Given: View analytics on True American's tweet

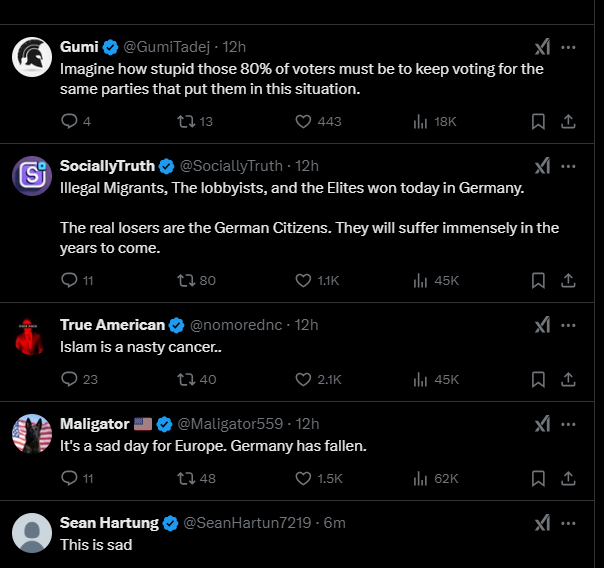Looking at the screenshot, I should click(420, 379).
